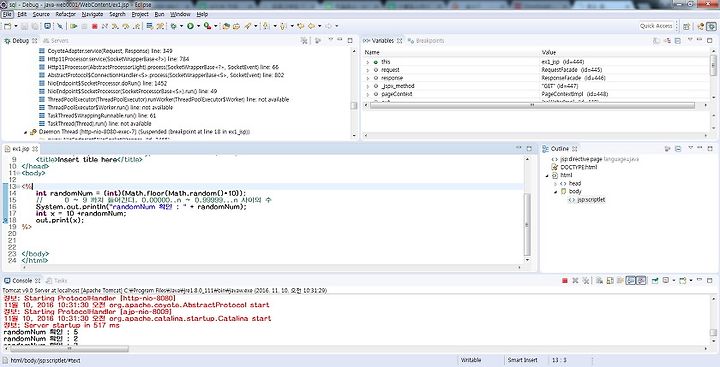Click 'Writable' in status bar
The width and height of the screenshot is (720, 367).
pos(471,360)
